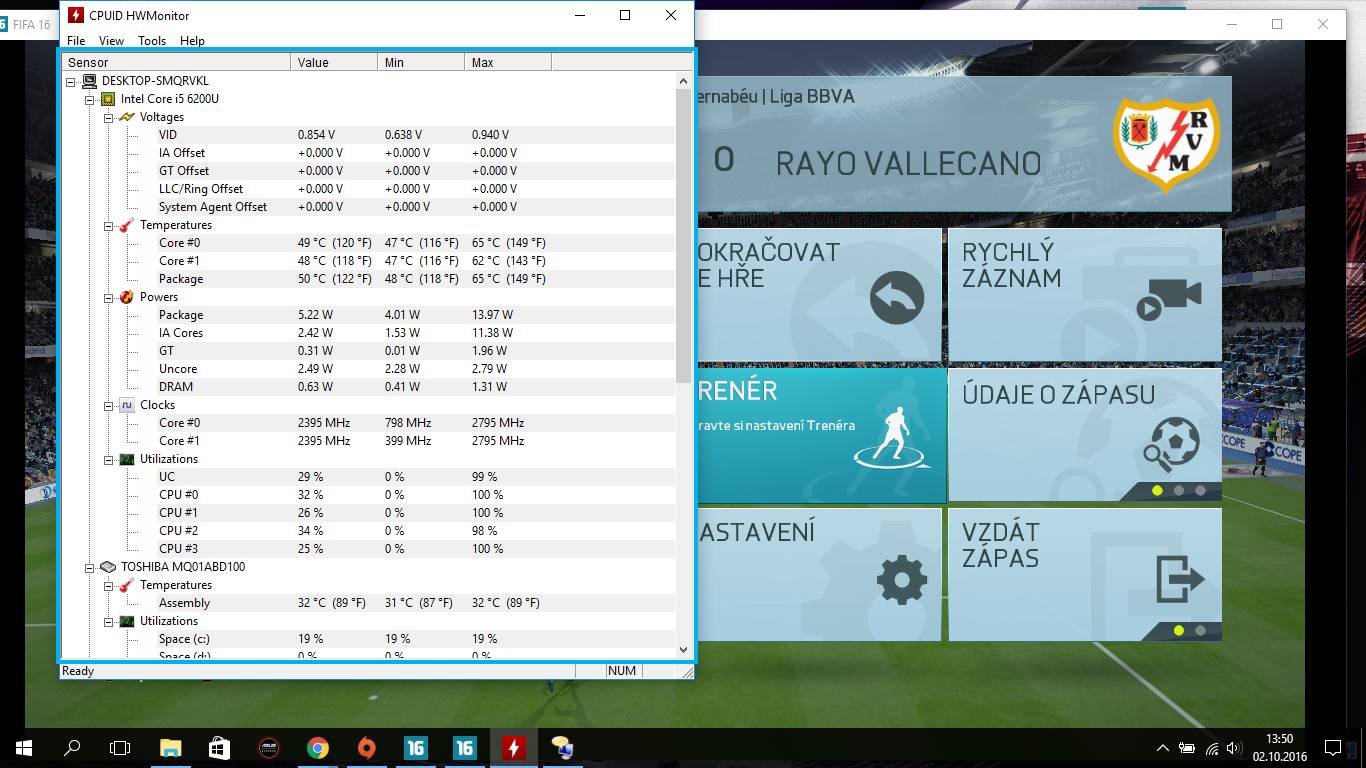Click the flame icon beside Powers
This screenshot has width=1366, height=768.
pyautogui.click(x=127, y=297)
